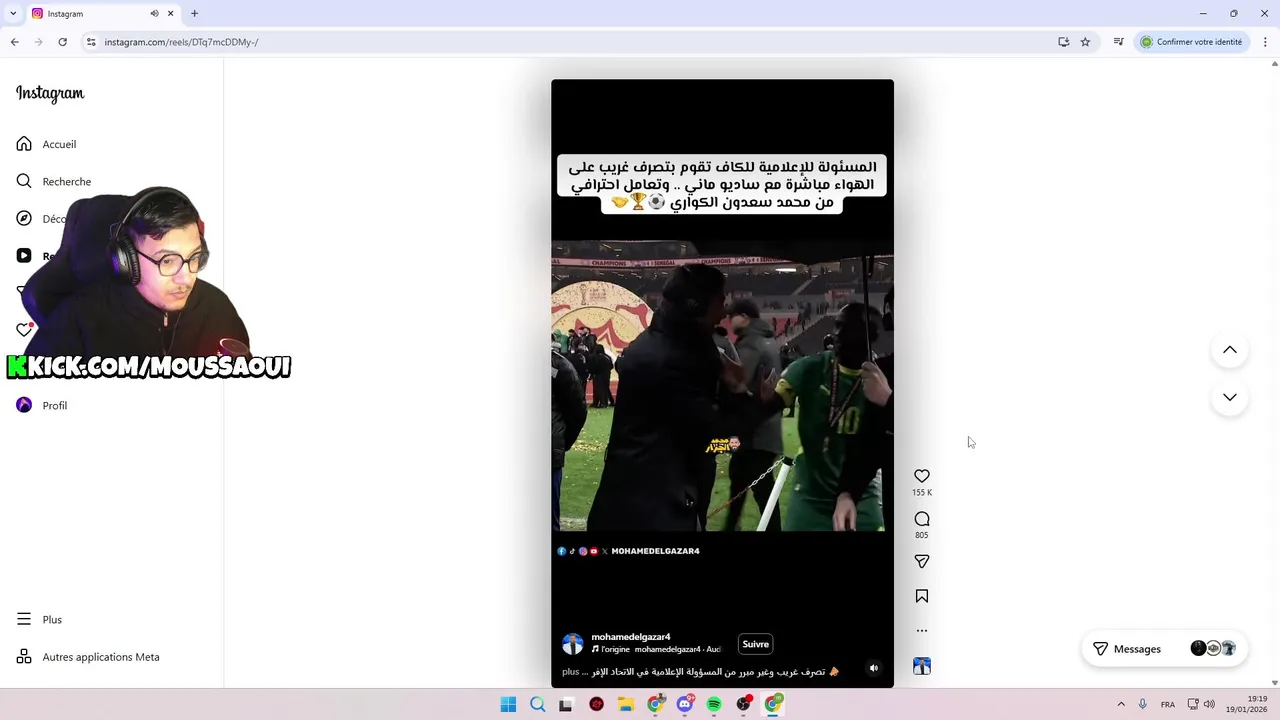This screenshot has height=720, width=1280.
Task: Click the Reels icon in sidebar
Action: (24, 256)
